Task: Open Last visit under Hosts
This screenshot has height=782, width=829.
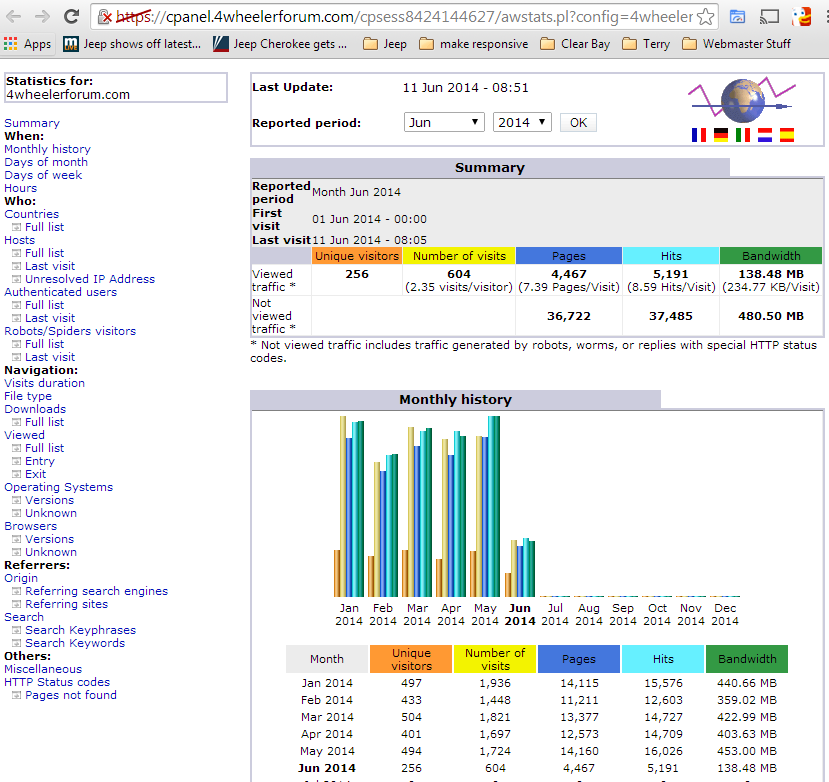Action: 50,266
